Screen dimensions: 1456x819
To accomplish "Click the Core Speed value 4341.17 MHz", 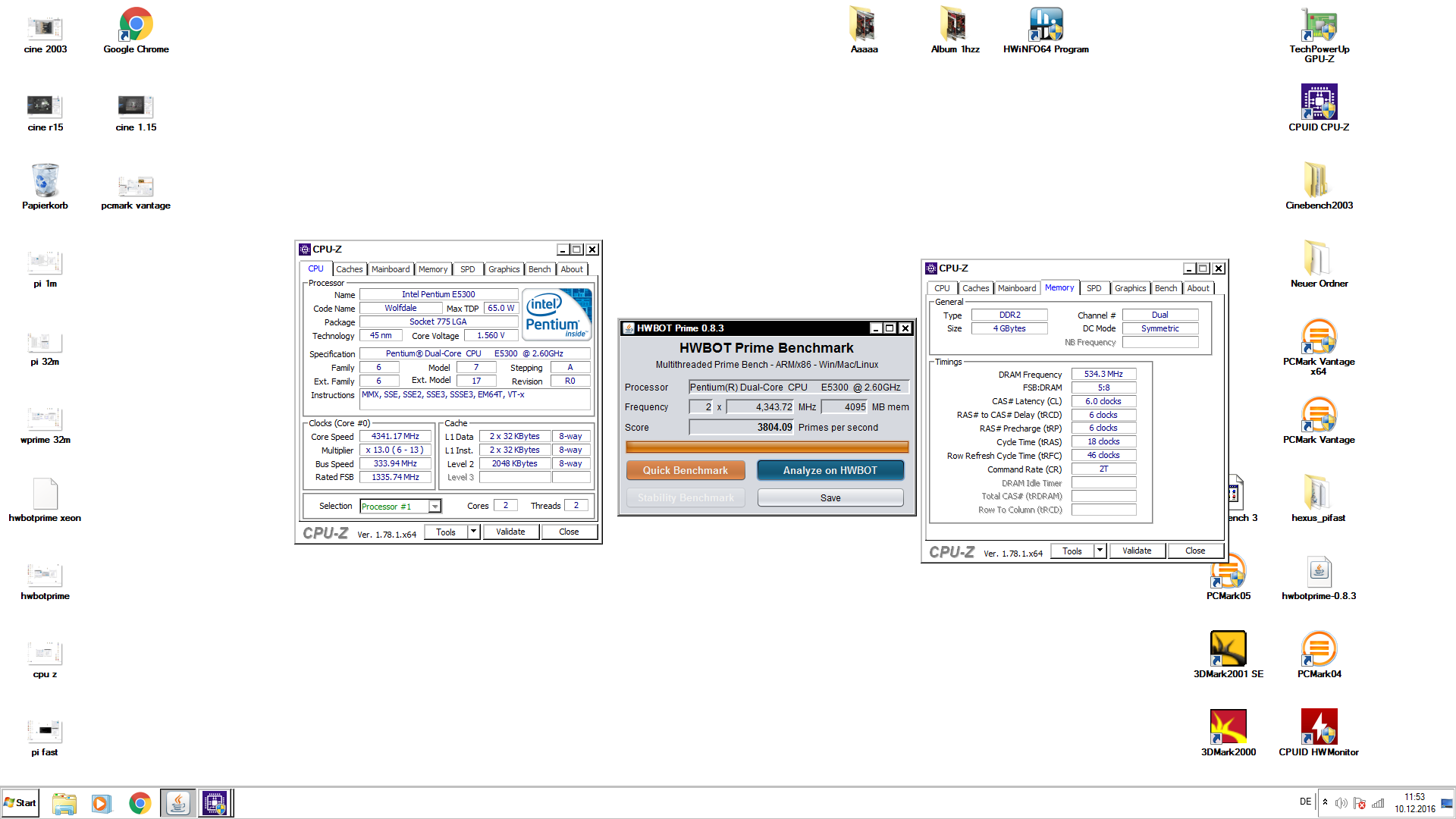I will (395, 437).
